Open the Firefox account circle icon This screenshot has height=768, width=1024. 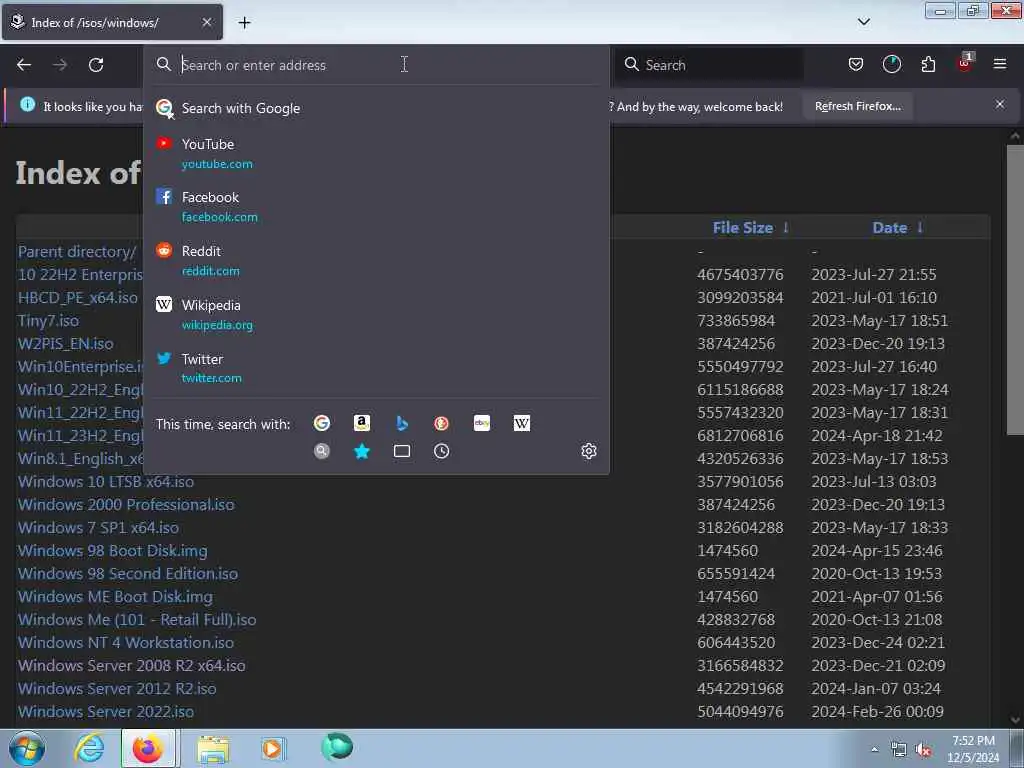891,64
